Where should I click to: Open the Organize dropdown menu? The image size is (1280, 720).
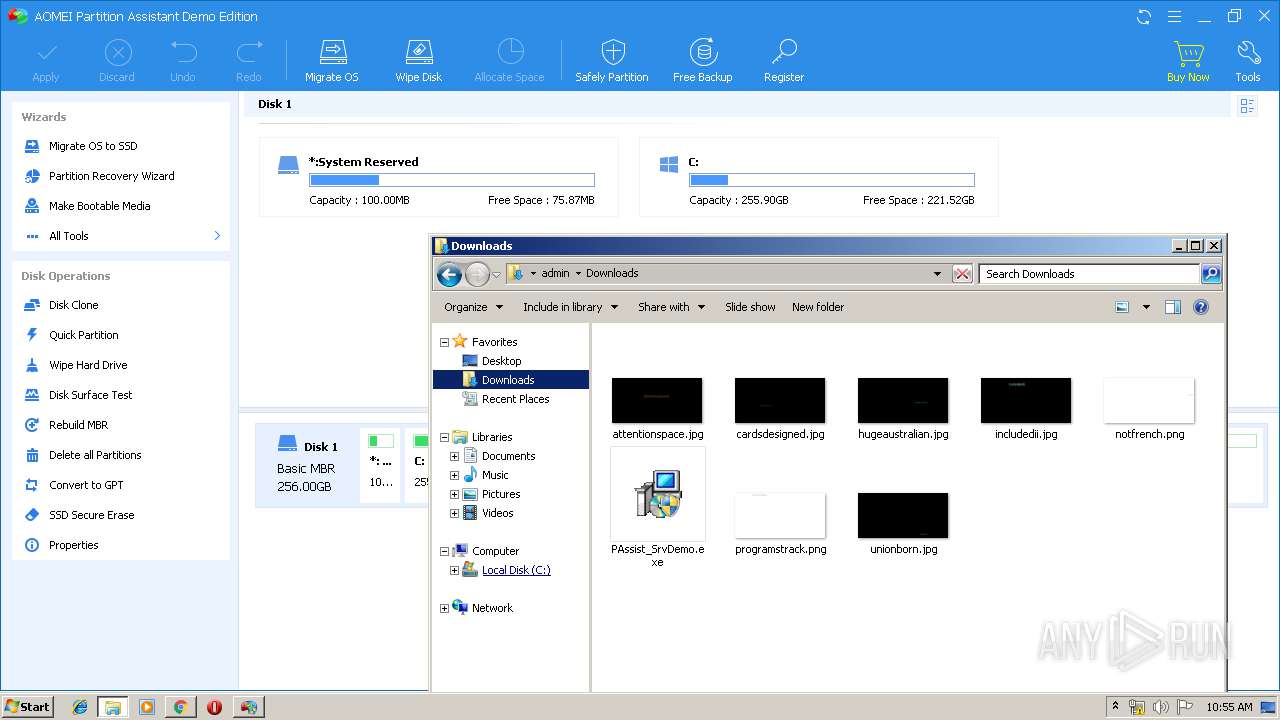point(474,307)
